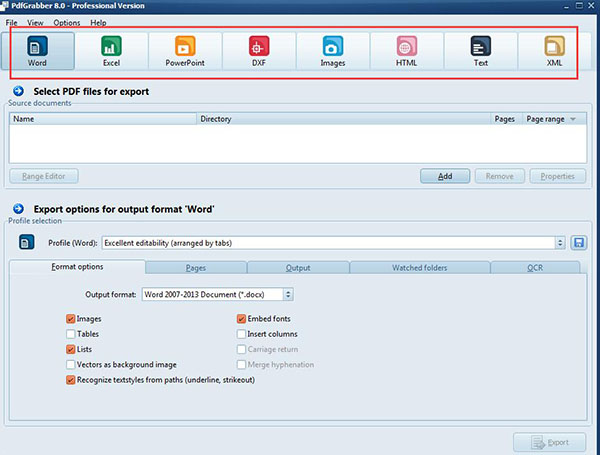This screenshot has width=600, height=455.
Task: Toggle Recognize textstyles from paths checkbox
Action: click(70, 380)
